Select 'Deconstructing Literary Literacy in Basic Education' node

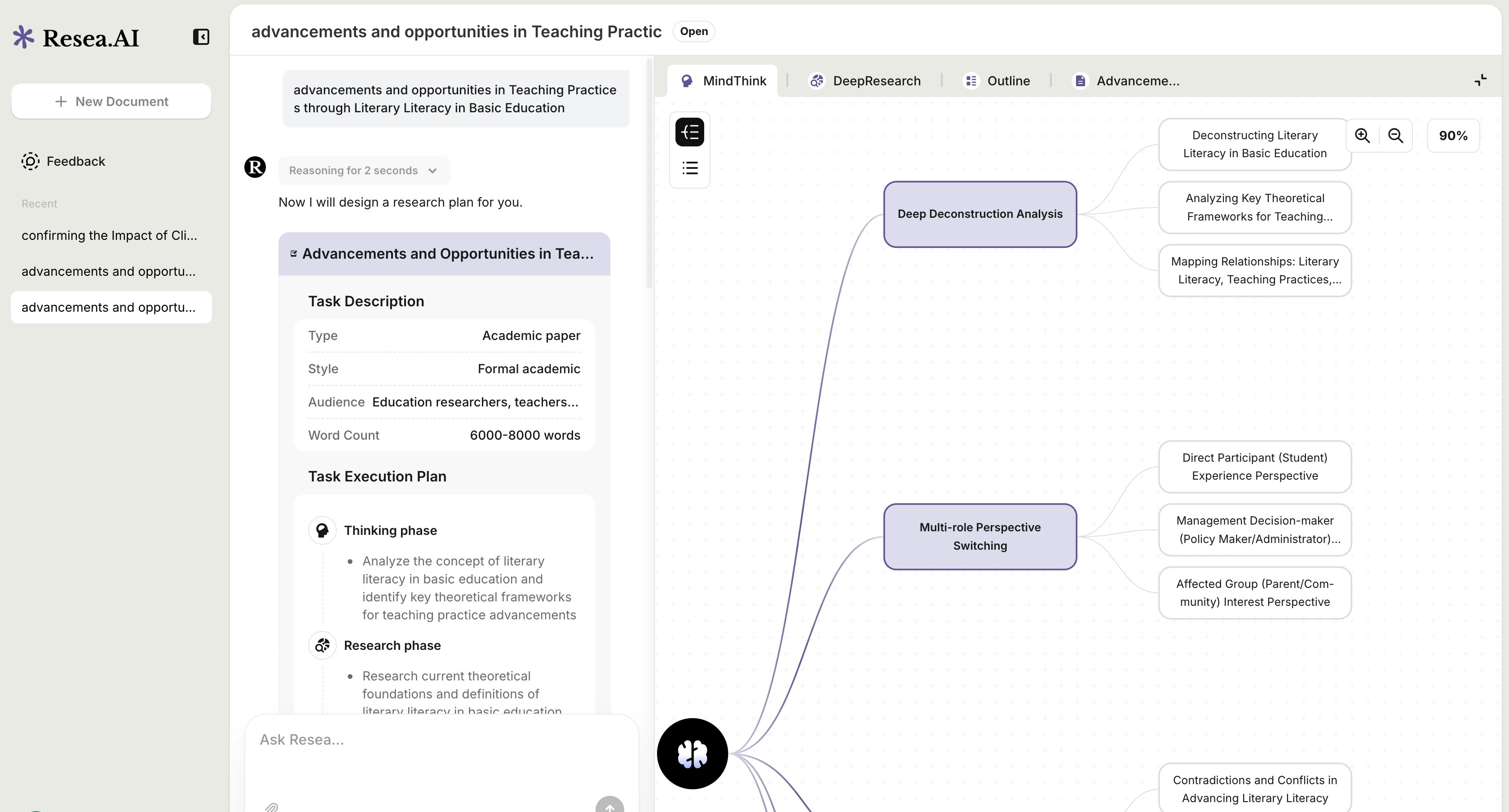point(1255,145)
